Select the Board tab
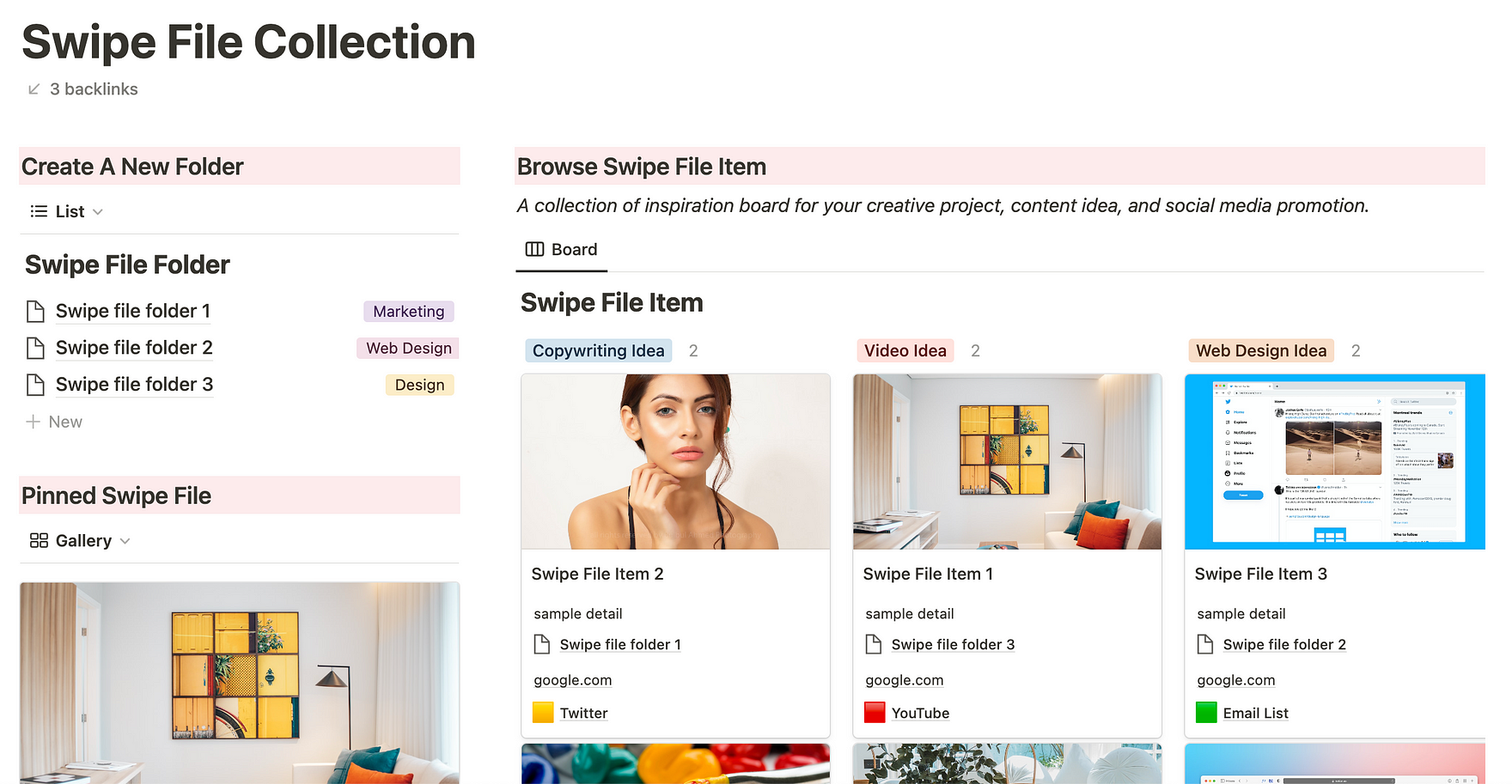The width and height of the screenshot is (1512, 784). [x=562, y=250]
